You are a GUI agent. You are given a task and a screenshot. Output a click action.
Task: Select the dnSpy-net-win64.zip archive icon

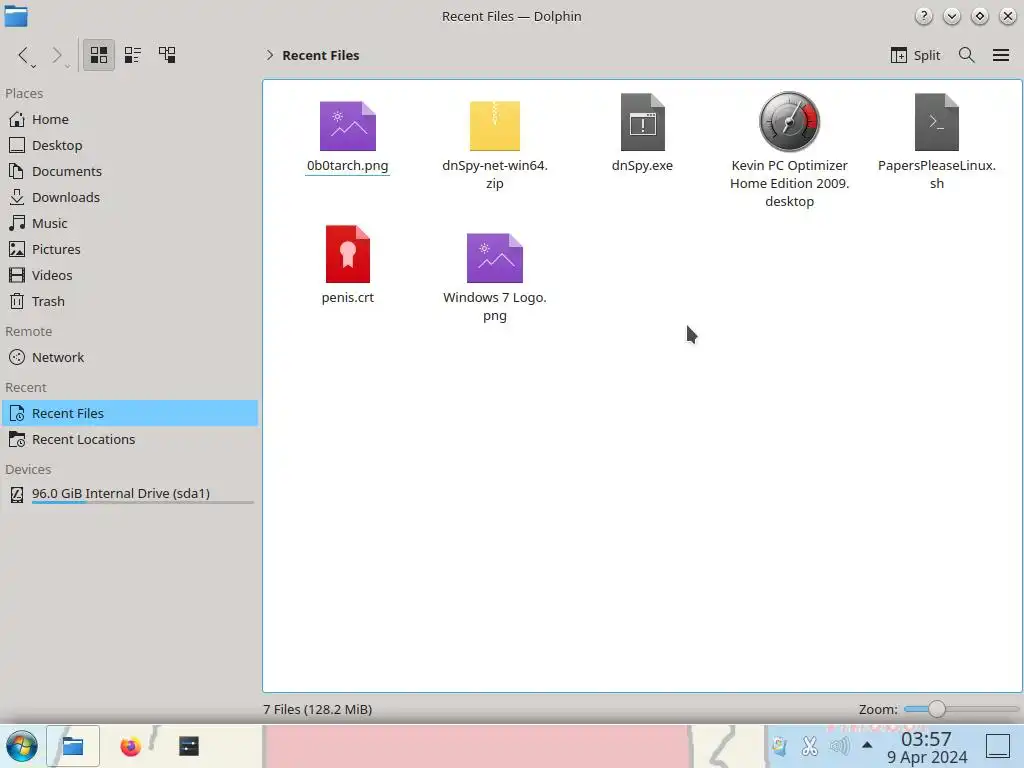(x=494, y=125)
